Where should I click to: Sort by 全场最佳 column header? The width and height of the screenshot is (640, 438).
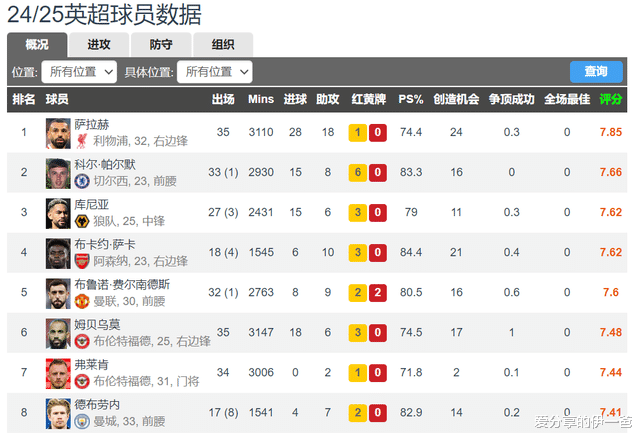point(567,99)
